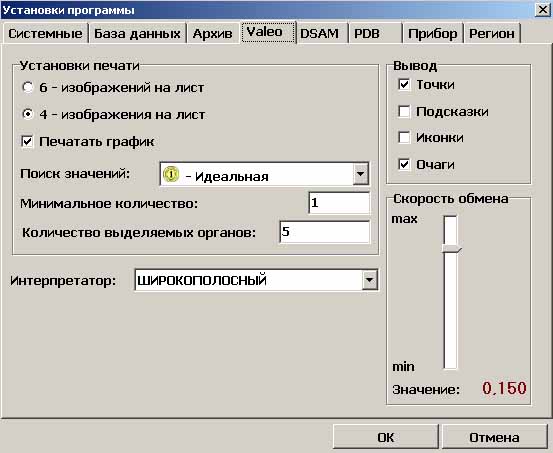
Task: Confirm settings with the OK button
Action: tap(385, 437)
